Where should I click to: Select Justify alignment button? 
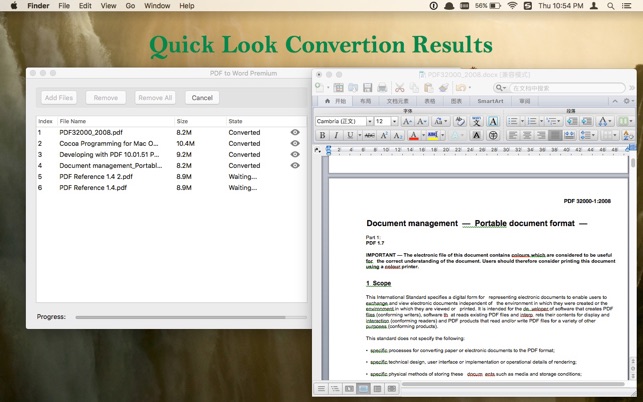(x=555, y=135)
